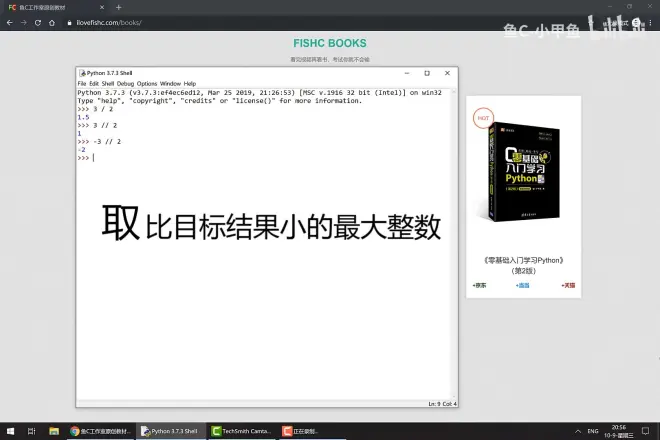Expand the Debug menu in IDLE
Screen dimensions: 660x440
[x=125, y=83]
